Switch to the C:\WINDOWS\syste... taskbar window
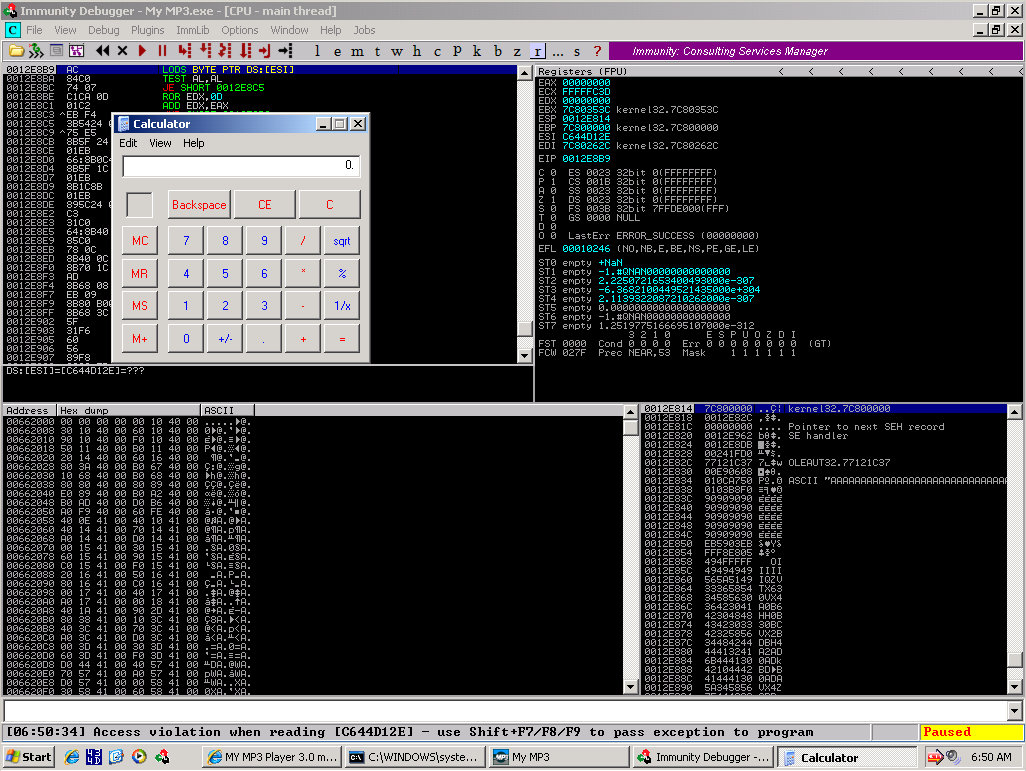This screenshot has height=771, width=1026. [415, 757]
